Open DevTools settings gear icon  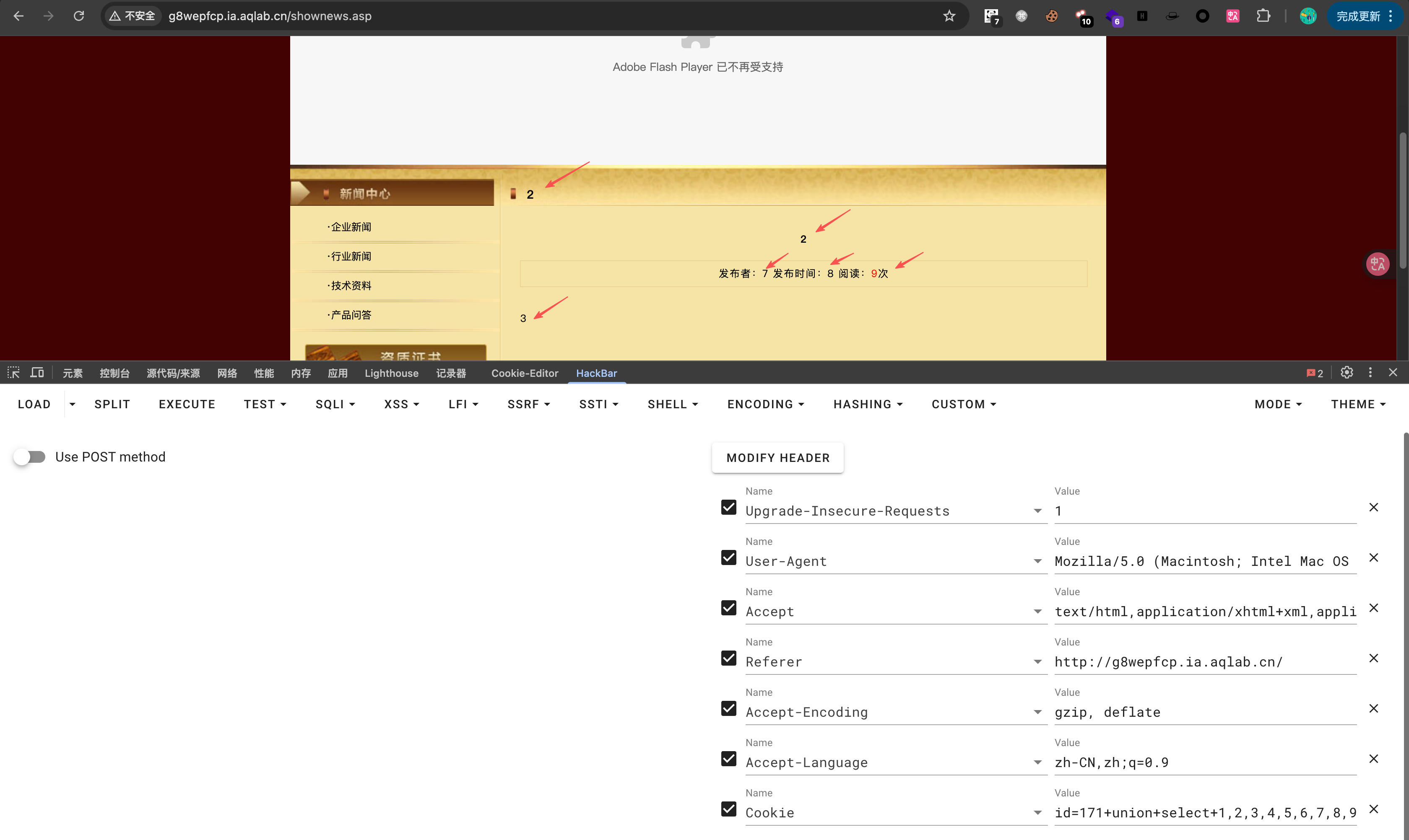pyautogui.click(x=1347, y=373)
